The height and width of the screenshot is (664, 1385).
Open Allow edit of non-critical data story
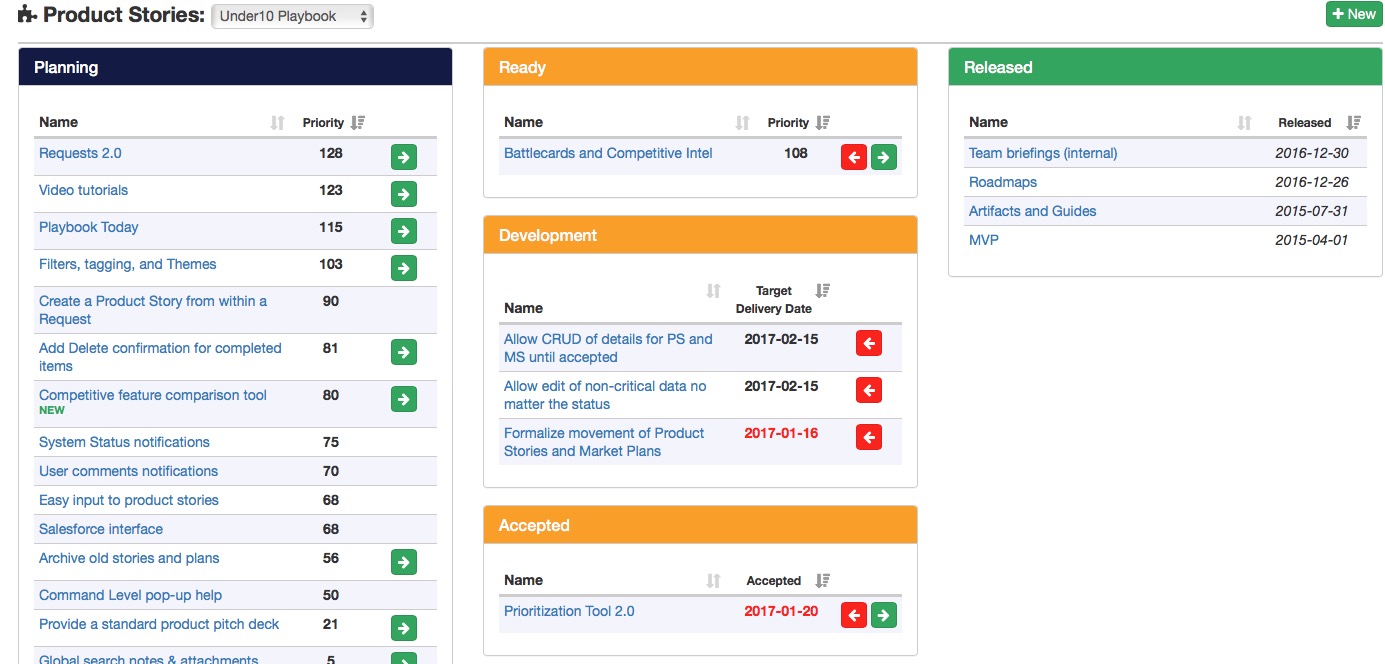pos(605,395)
